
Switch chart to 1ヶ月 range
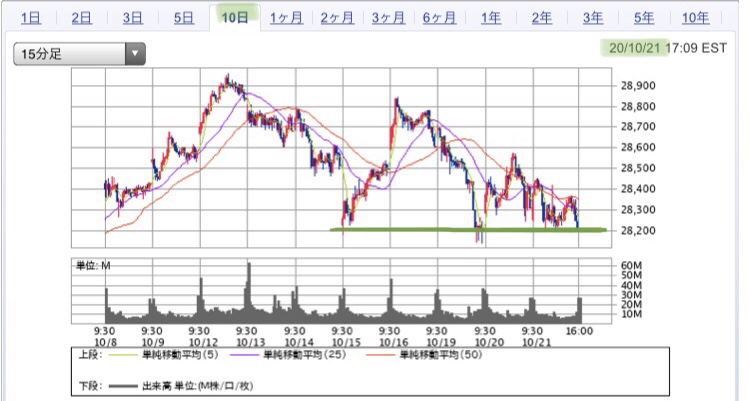click(x=286, y=18)
